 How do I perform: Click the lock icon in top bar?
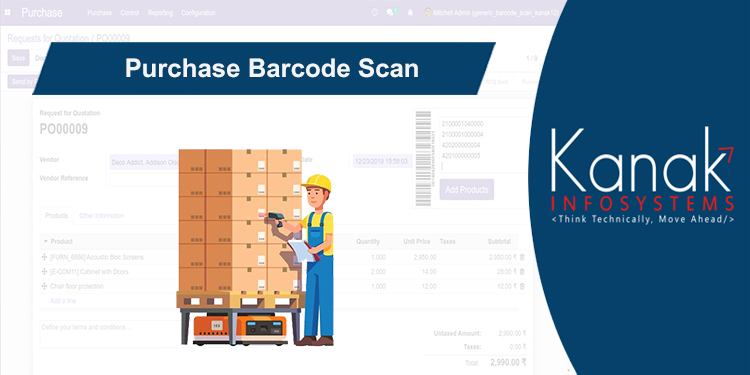point(410,13)
